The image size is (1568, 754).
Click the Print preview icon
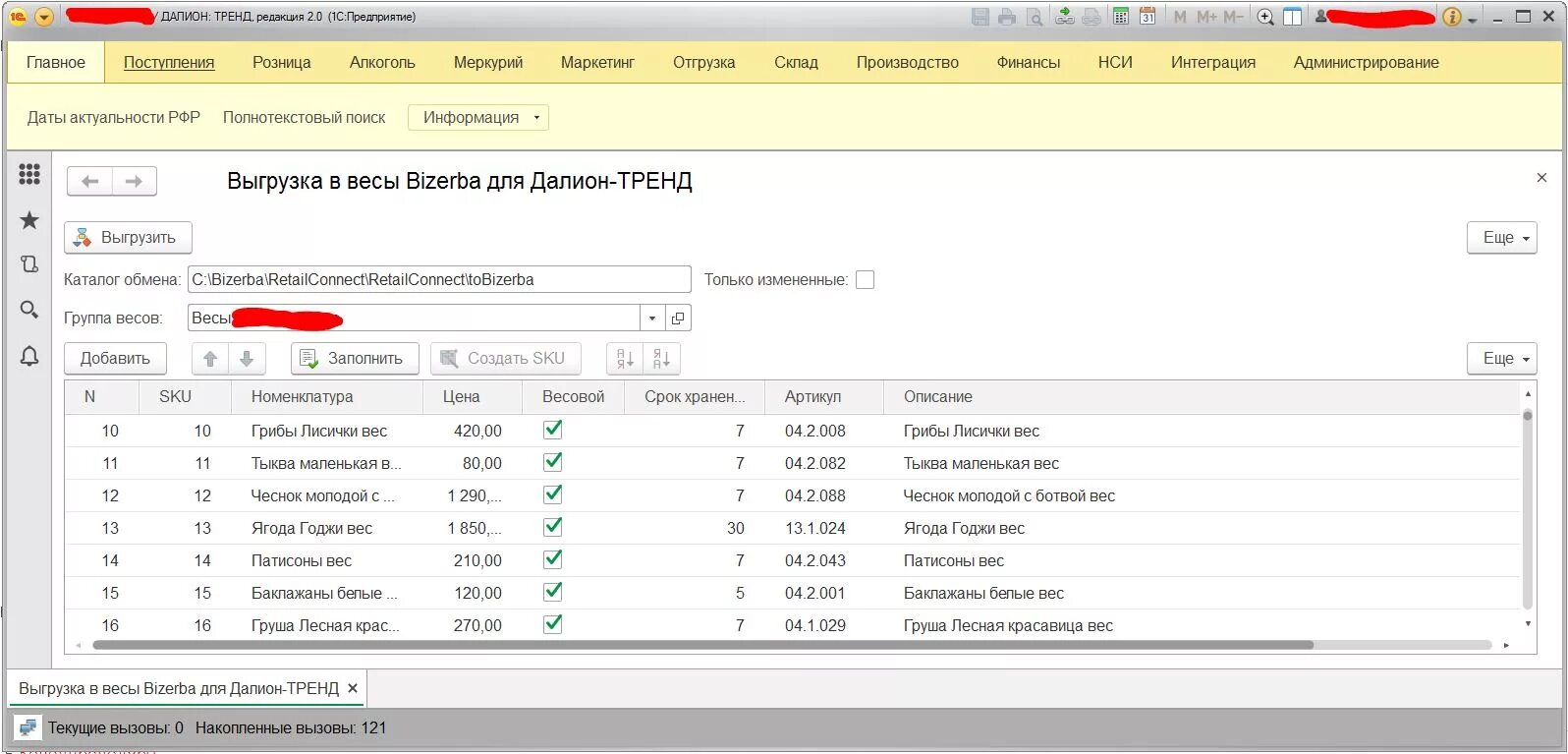click(1035, 17)
